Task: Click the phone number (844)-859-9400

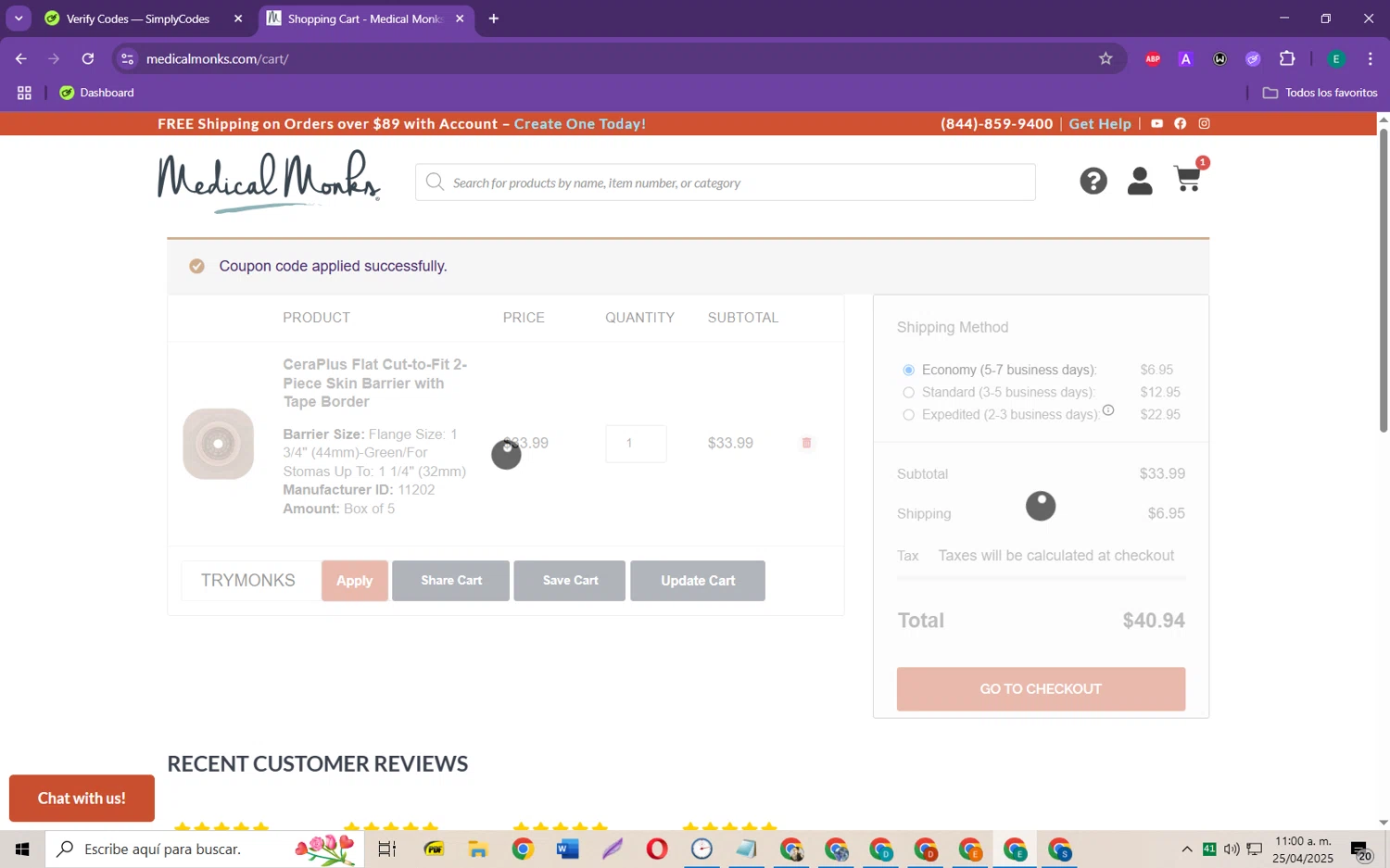Action: [996, 123]
